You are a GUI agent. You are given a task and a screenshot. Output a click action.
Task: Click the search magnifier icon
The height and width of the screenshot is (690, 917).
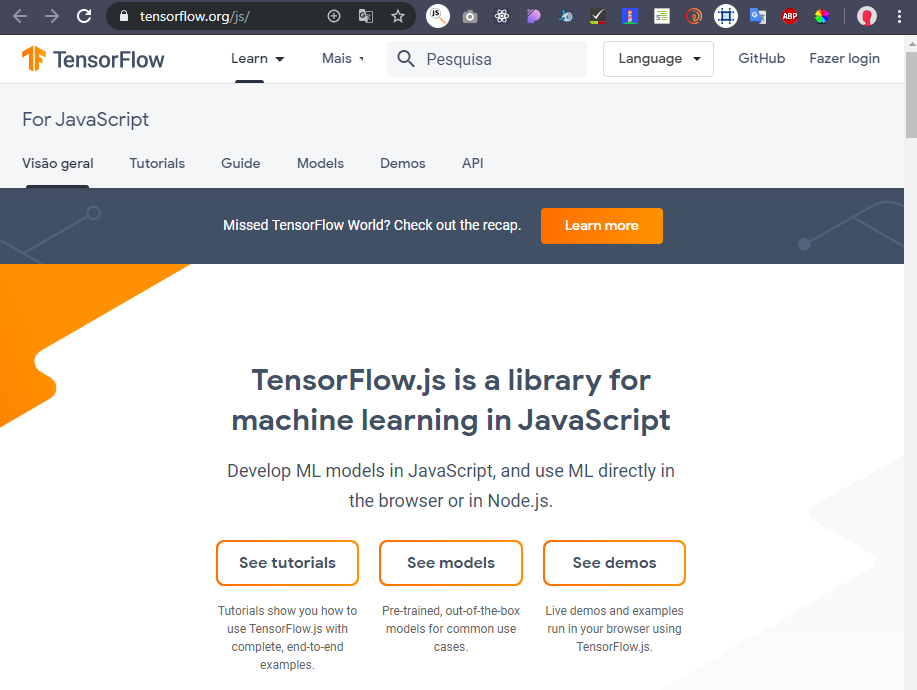(406, 58)
